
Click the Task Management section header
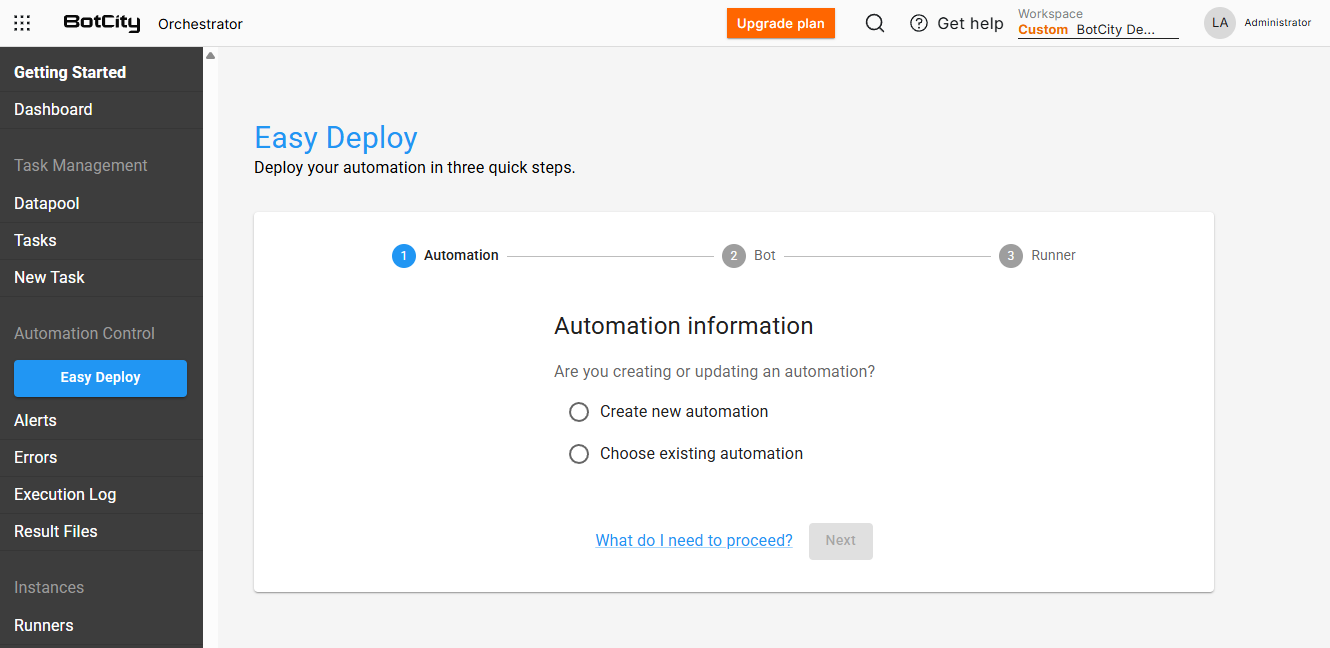click(x=81, y=166)
